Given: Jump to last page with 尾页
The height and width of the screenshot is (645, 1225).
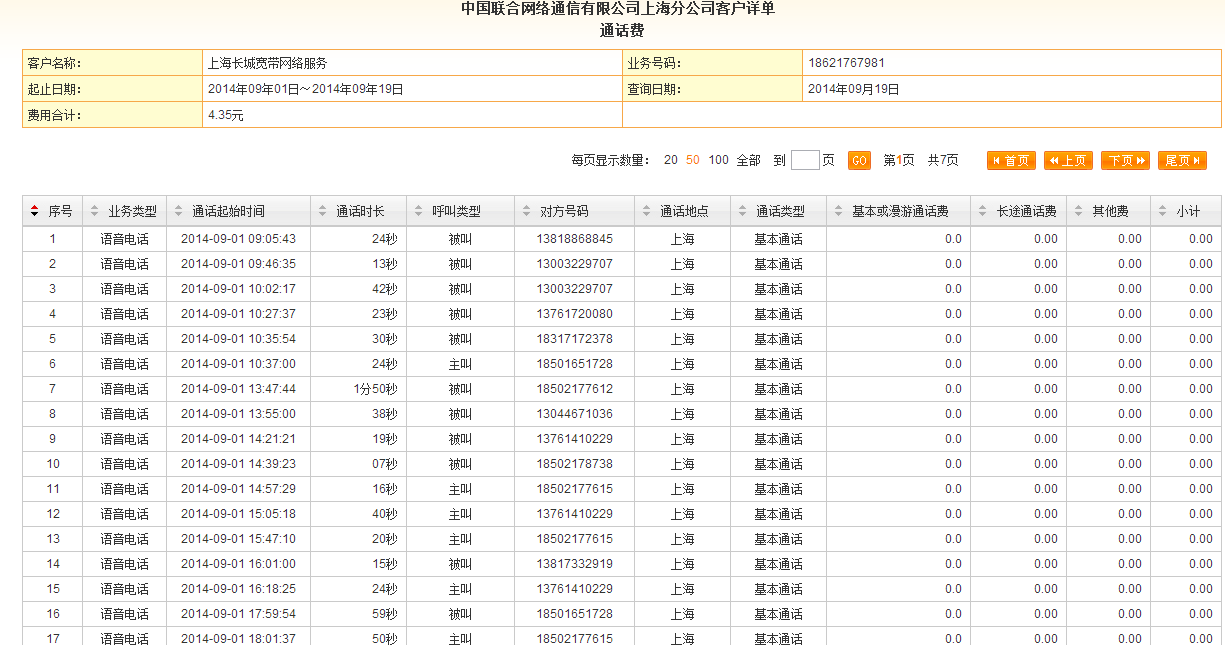Looking at the screenshot, I should pyautogui.click(x=1182, y=161).
